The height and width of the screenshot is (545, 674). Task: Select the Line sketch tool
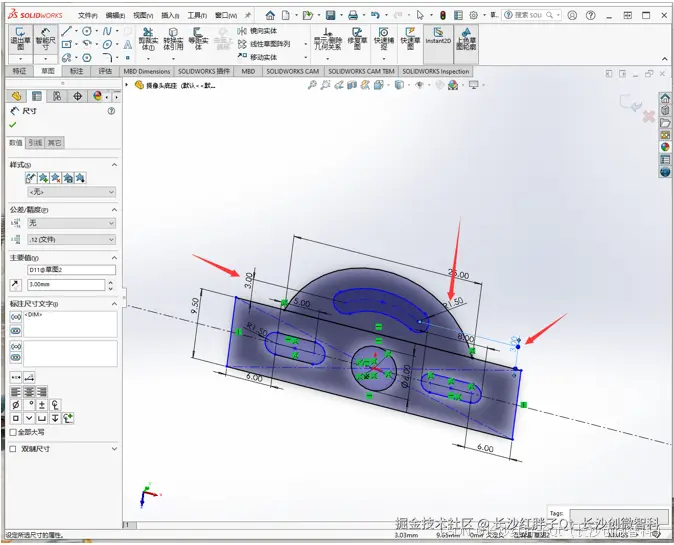(x=66, y=31)
